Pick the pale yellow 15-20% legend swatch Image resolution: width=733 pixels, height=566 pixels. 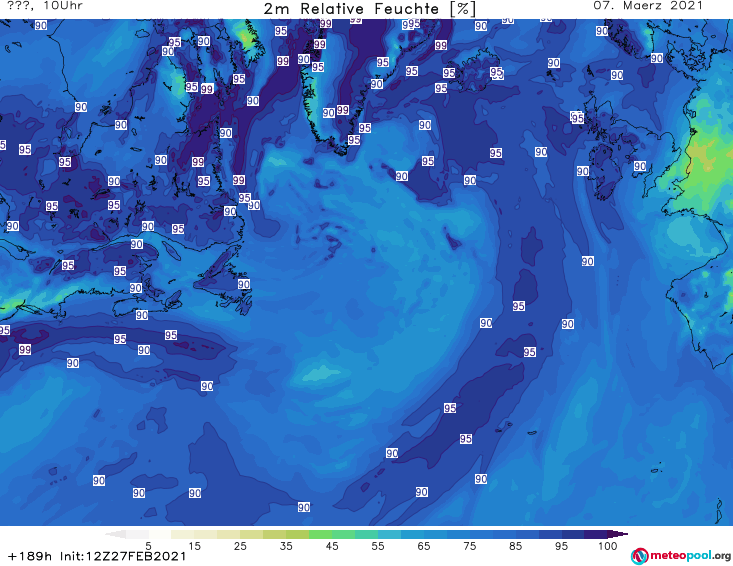(205, 534)
